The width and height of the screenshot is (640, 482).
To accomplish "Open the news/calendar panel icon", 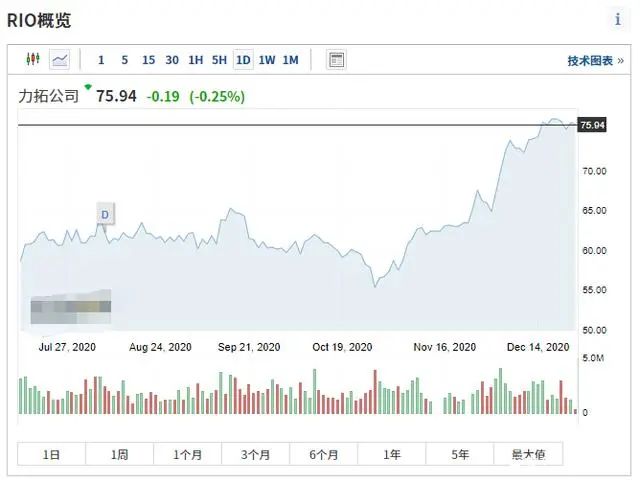I will pyautogui.click(x=336, y=60).
